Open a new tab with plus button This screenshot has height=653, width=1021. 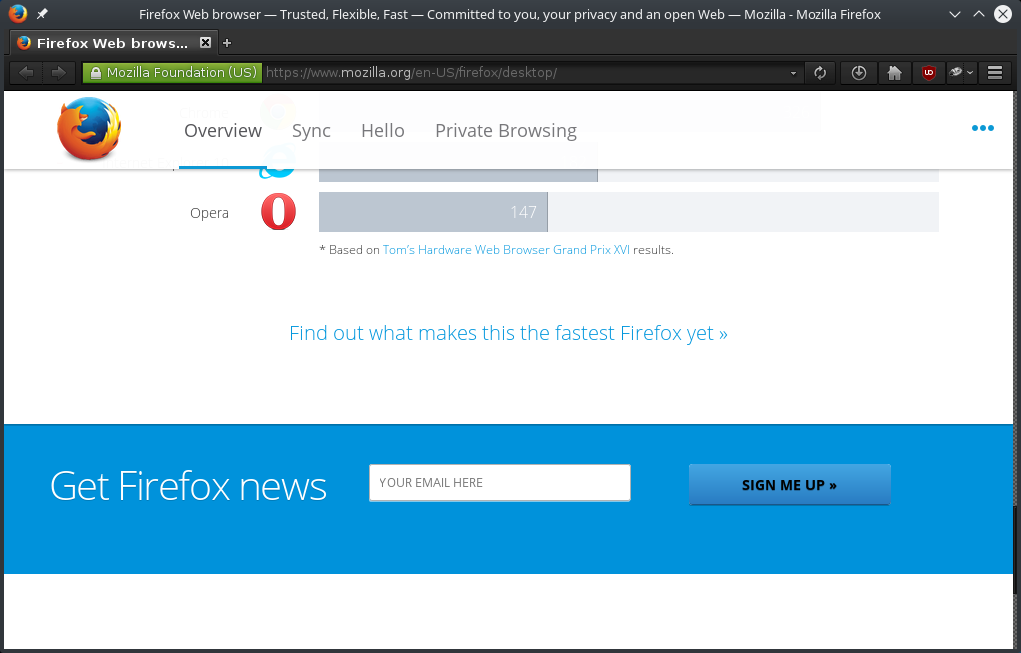227,43
